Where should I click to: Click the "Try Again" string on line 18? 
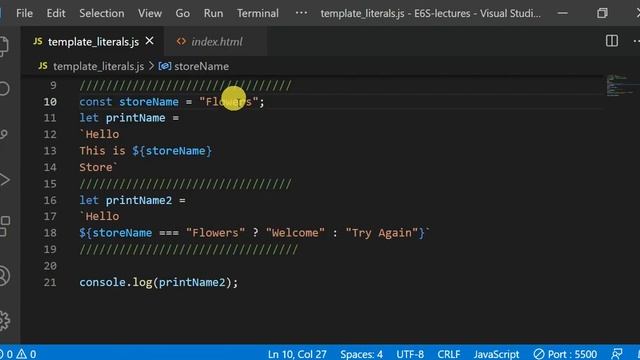point(382,233)
